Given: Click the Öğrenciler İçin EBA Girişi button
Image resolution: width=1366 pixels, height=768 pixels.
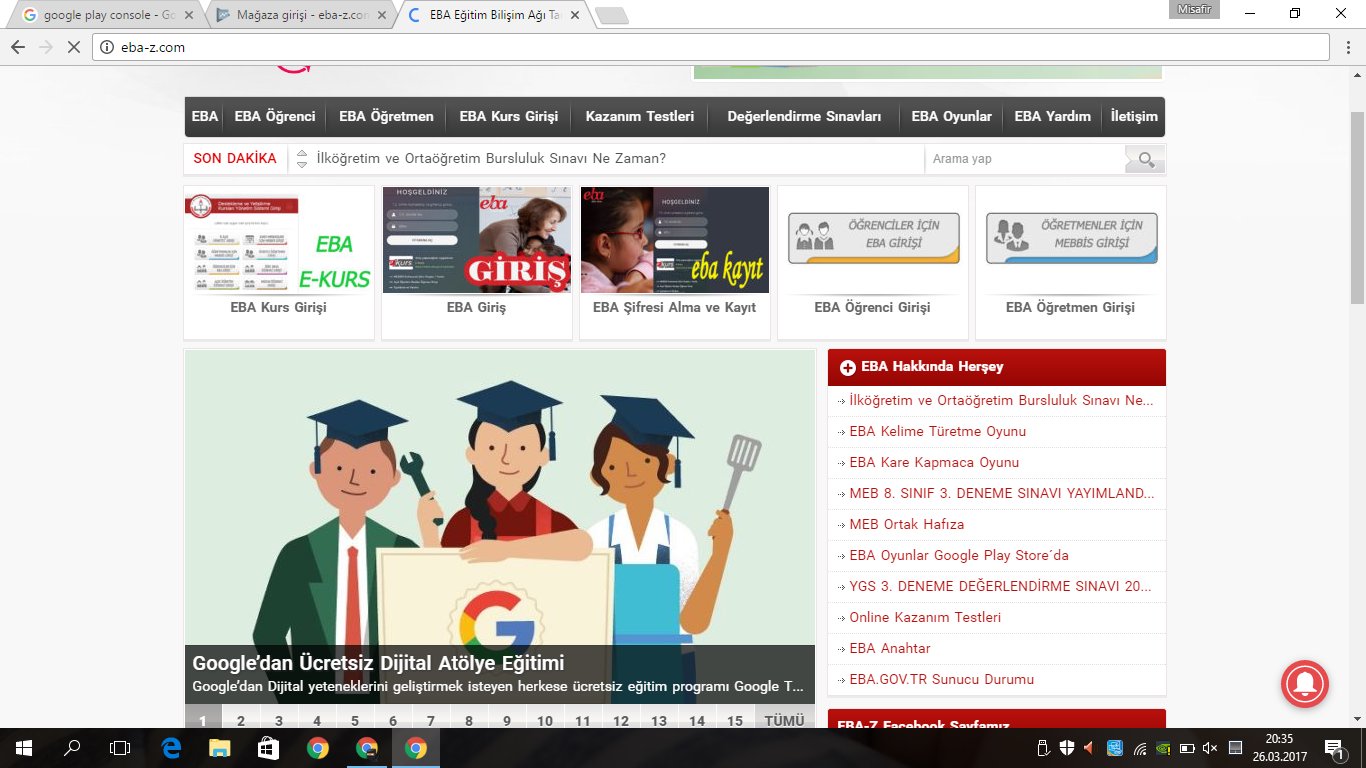Looking at the screenshot, I should coord(873,238).
